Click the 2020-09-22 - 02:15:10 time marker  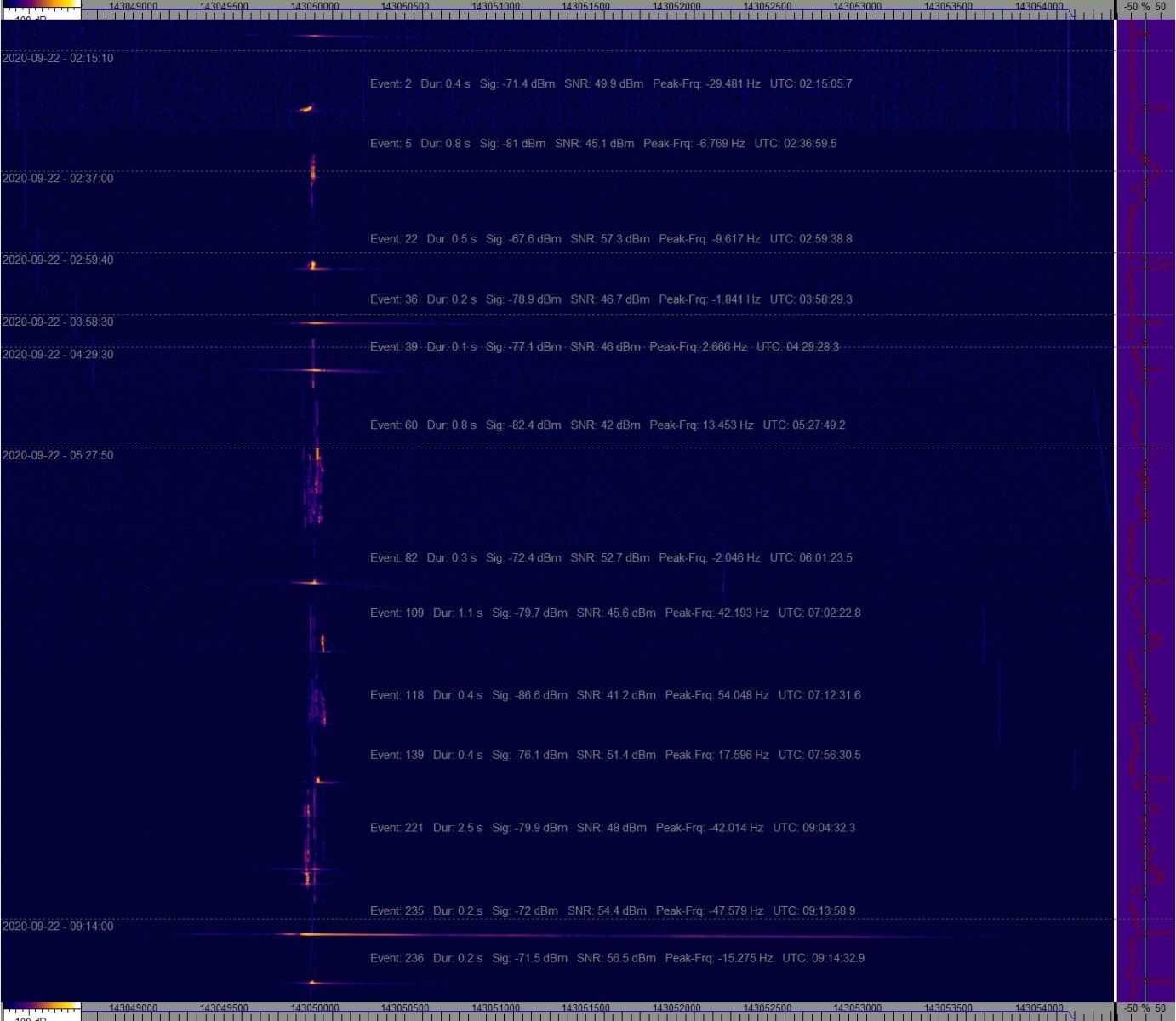58,58
